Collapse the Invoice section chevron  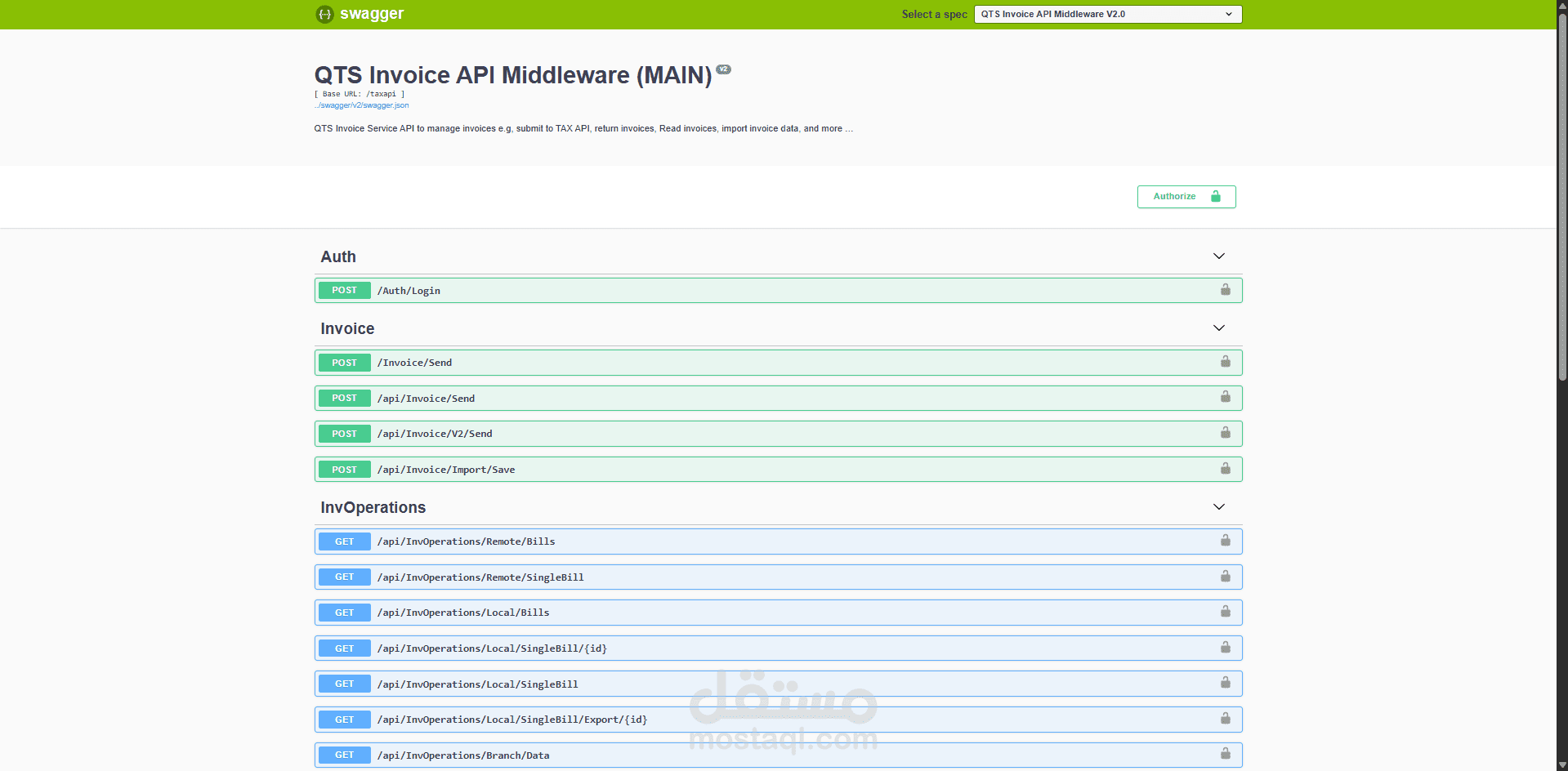click(1219, 328)
